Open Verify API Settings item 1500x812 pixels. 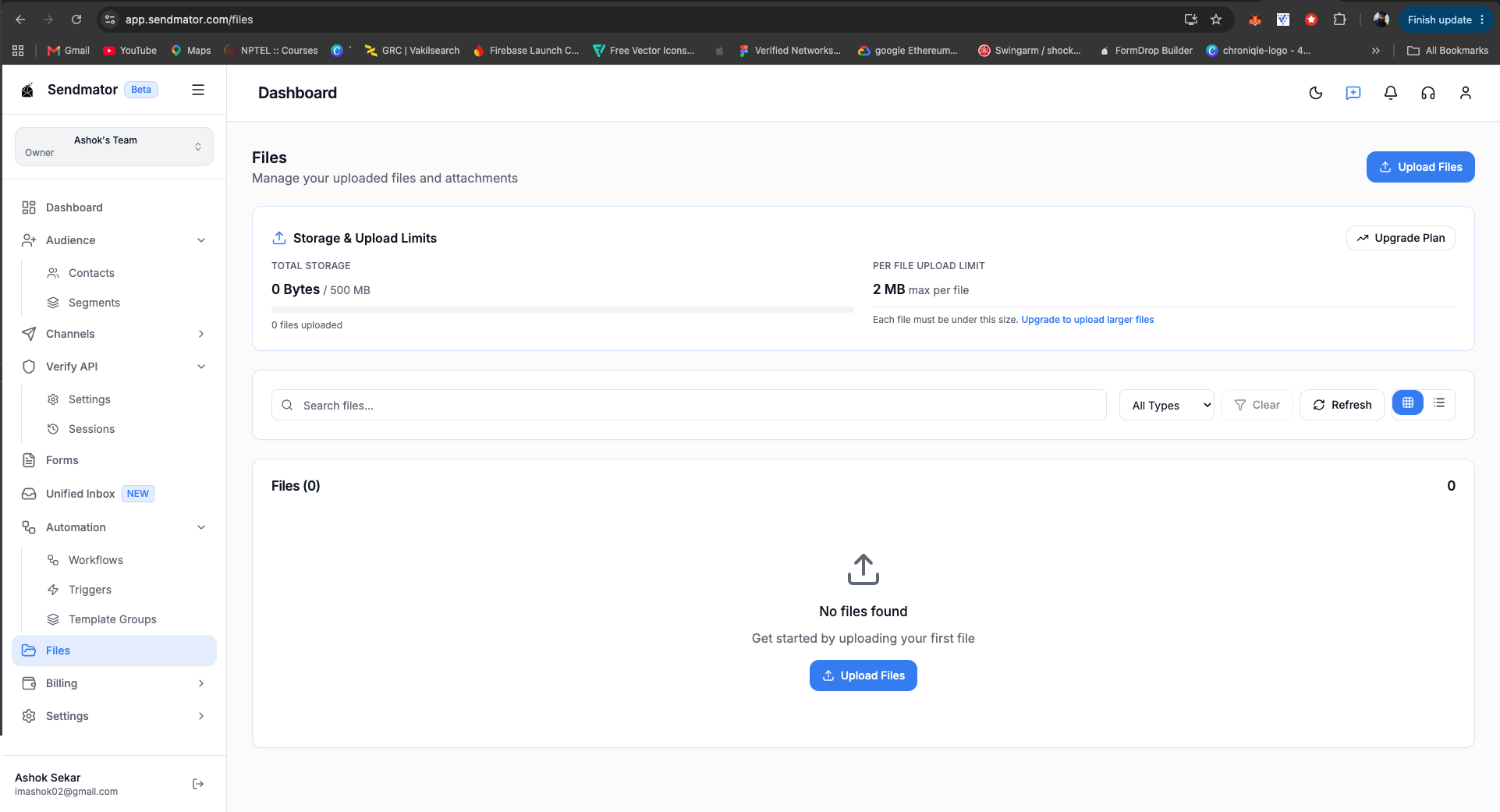tap(125, 399)
